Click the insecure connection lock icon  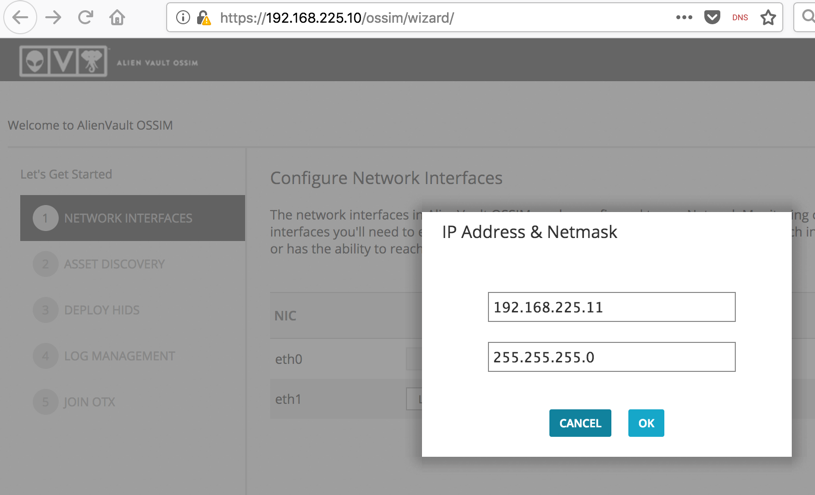pos(203,17)
